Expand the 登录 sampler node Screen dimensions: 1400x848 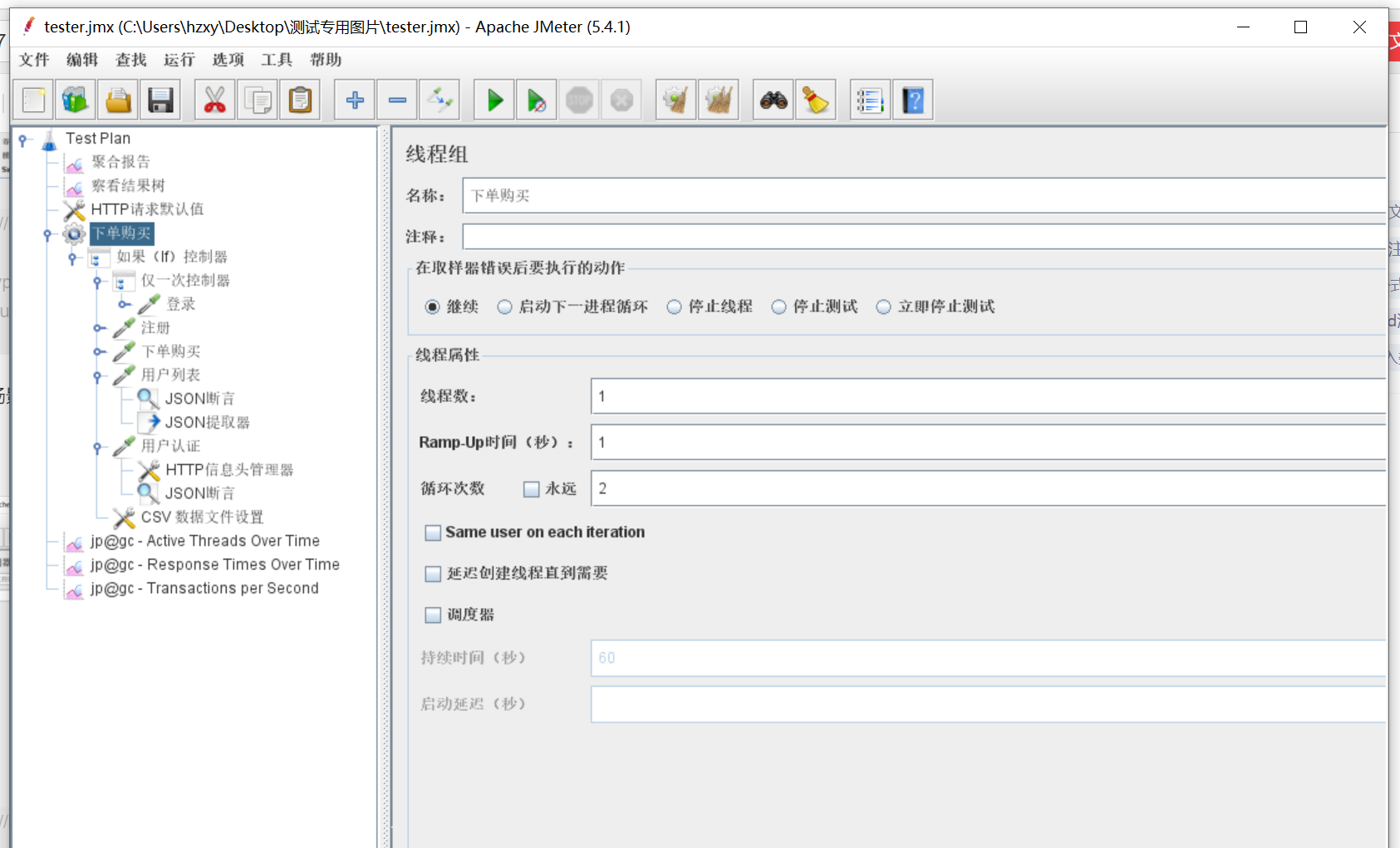tap(124, 305)
